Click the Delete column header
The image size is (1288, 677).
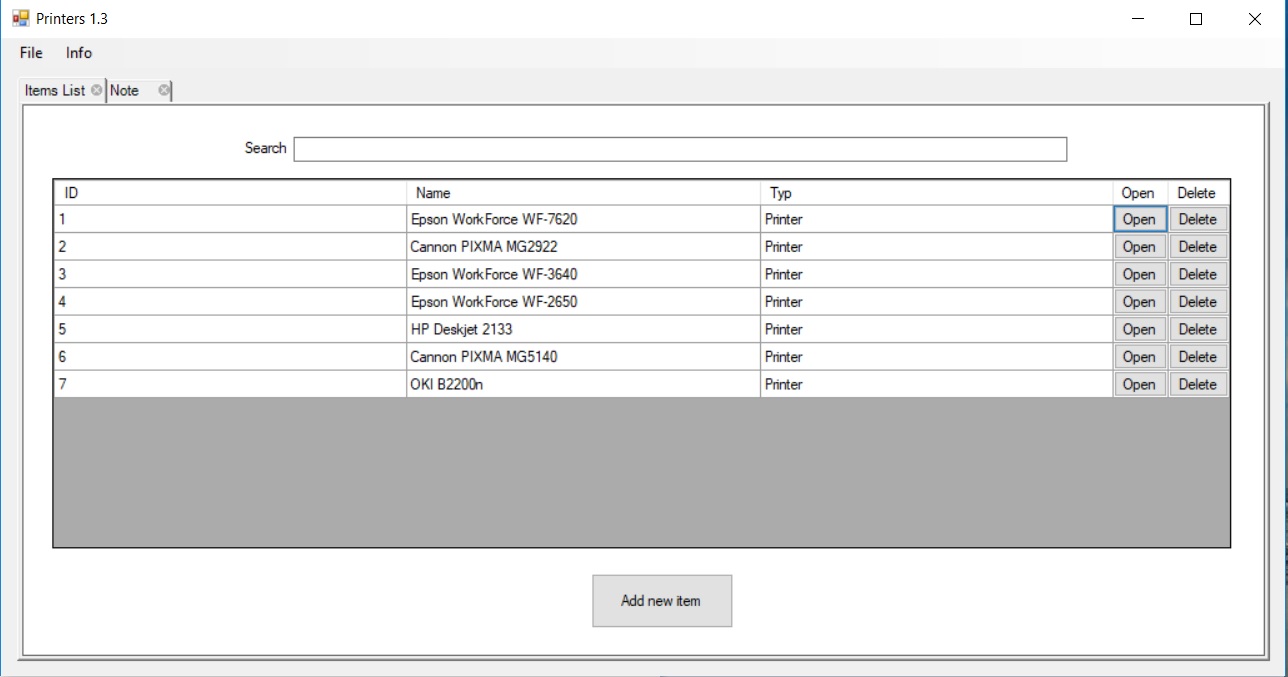pos(1198,193)
